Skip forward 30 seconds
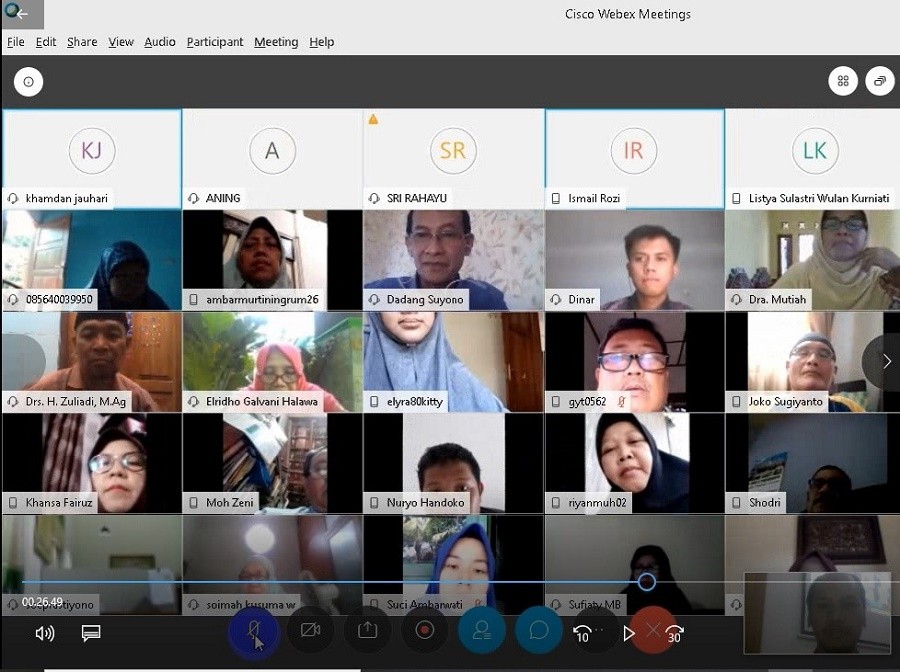The height and width of the screenshot is (672, 900). coord(675,633)
